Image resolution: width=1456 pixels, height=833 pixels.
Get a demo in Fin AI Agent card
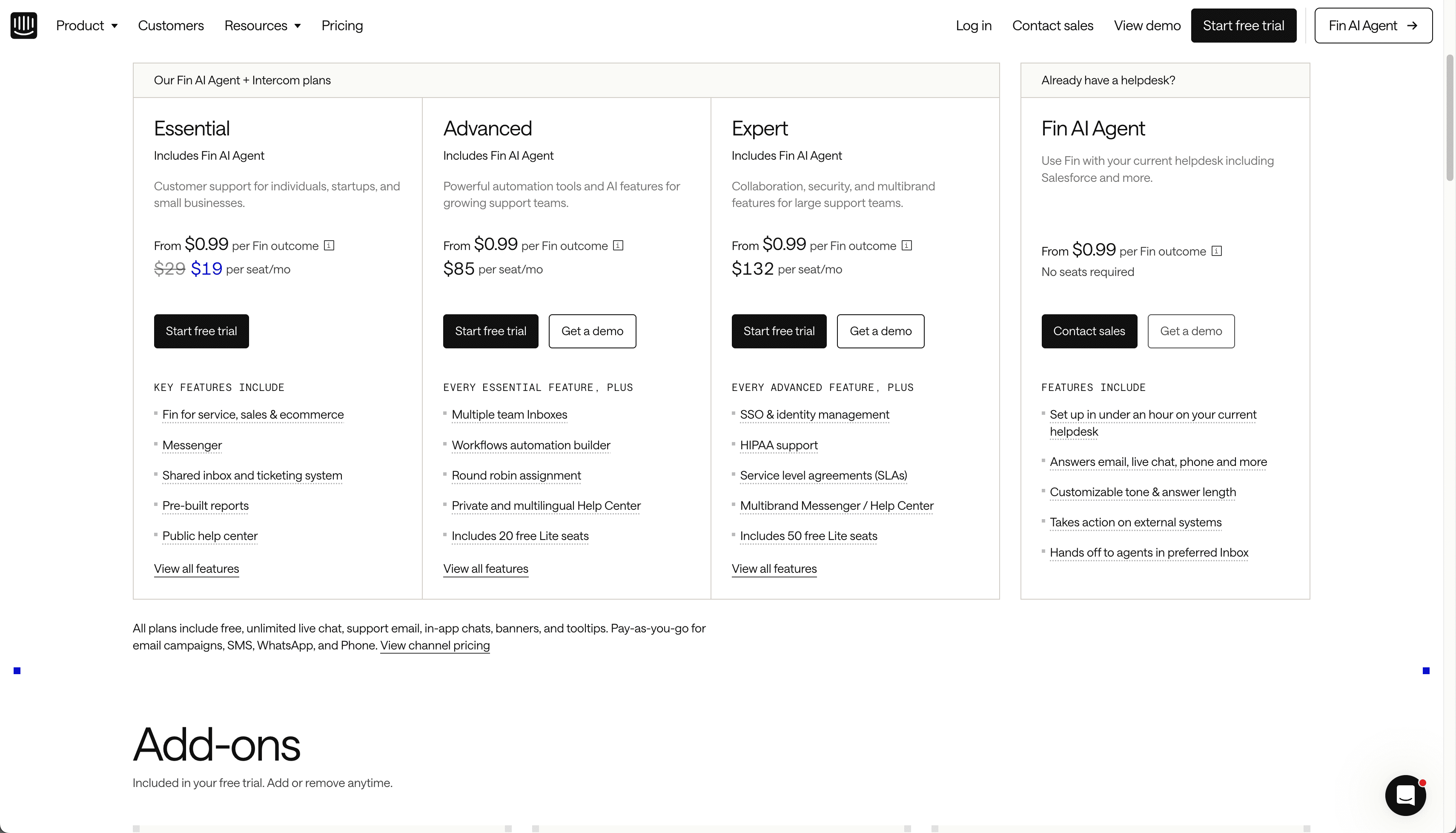1191,331
